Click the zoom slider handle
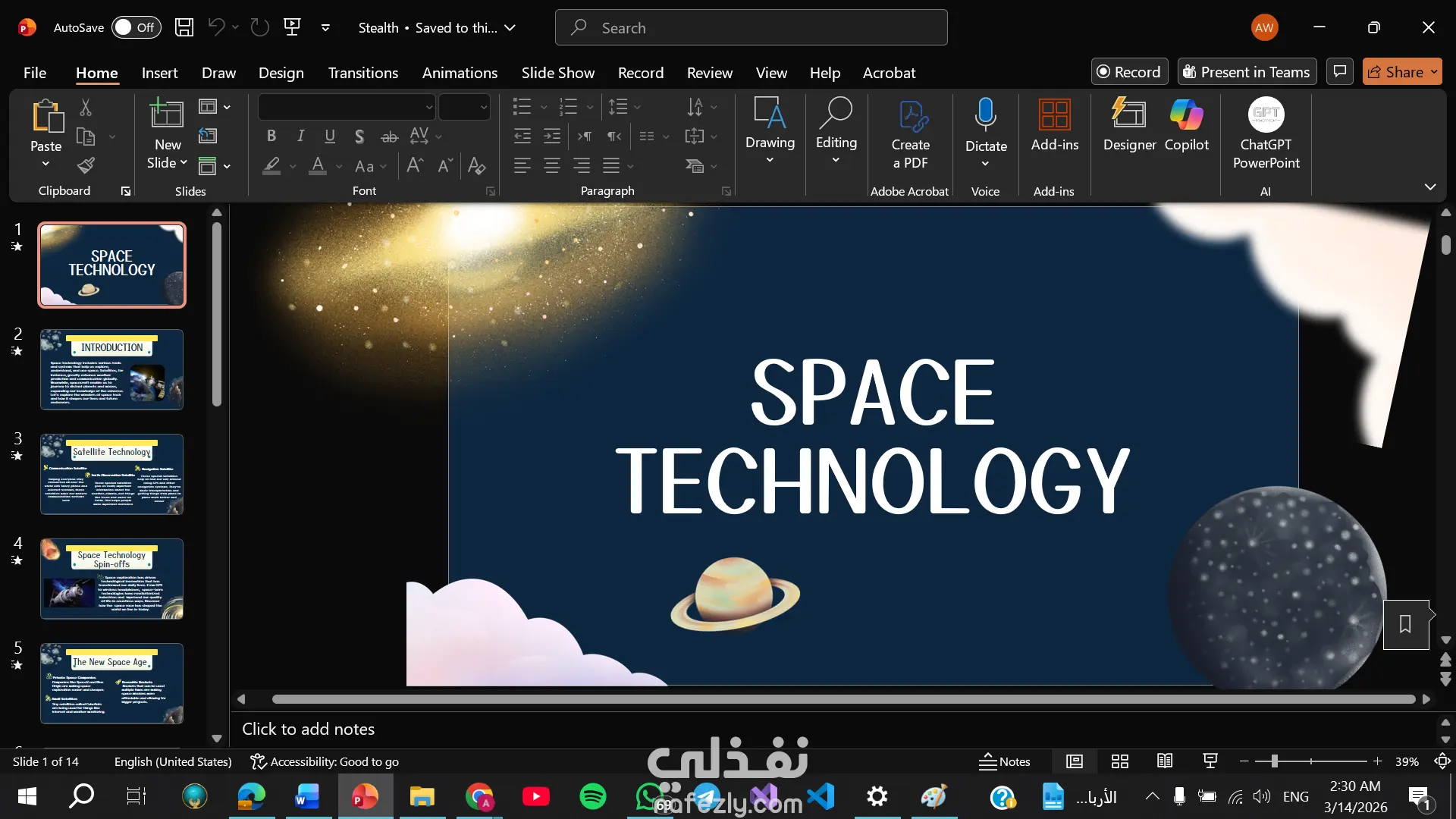 point(1274,761)
